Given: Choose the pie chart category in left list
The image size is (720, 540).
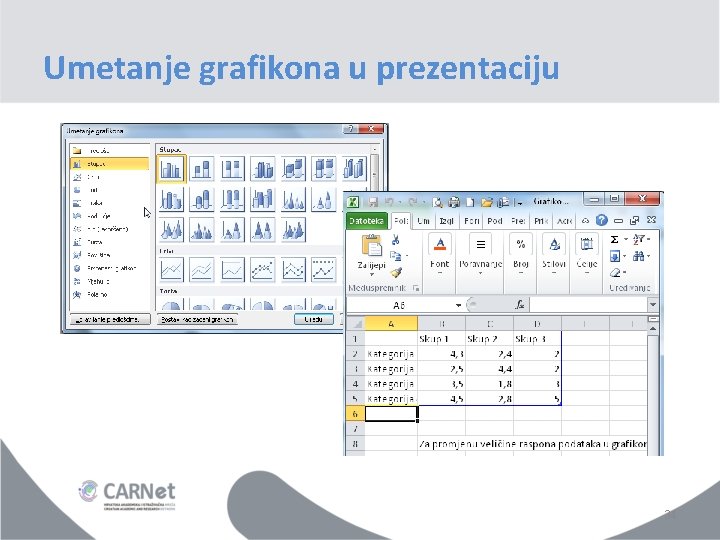Looking at the screenshot, I should point(109,190).
